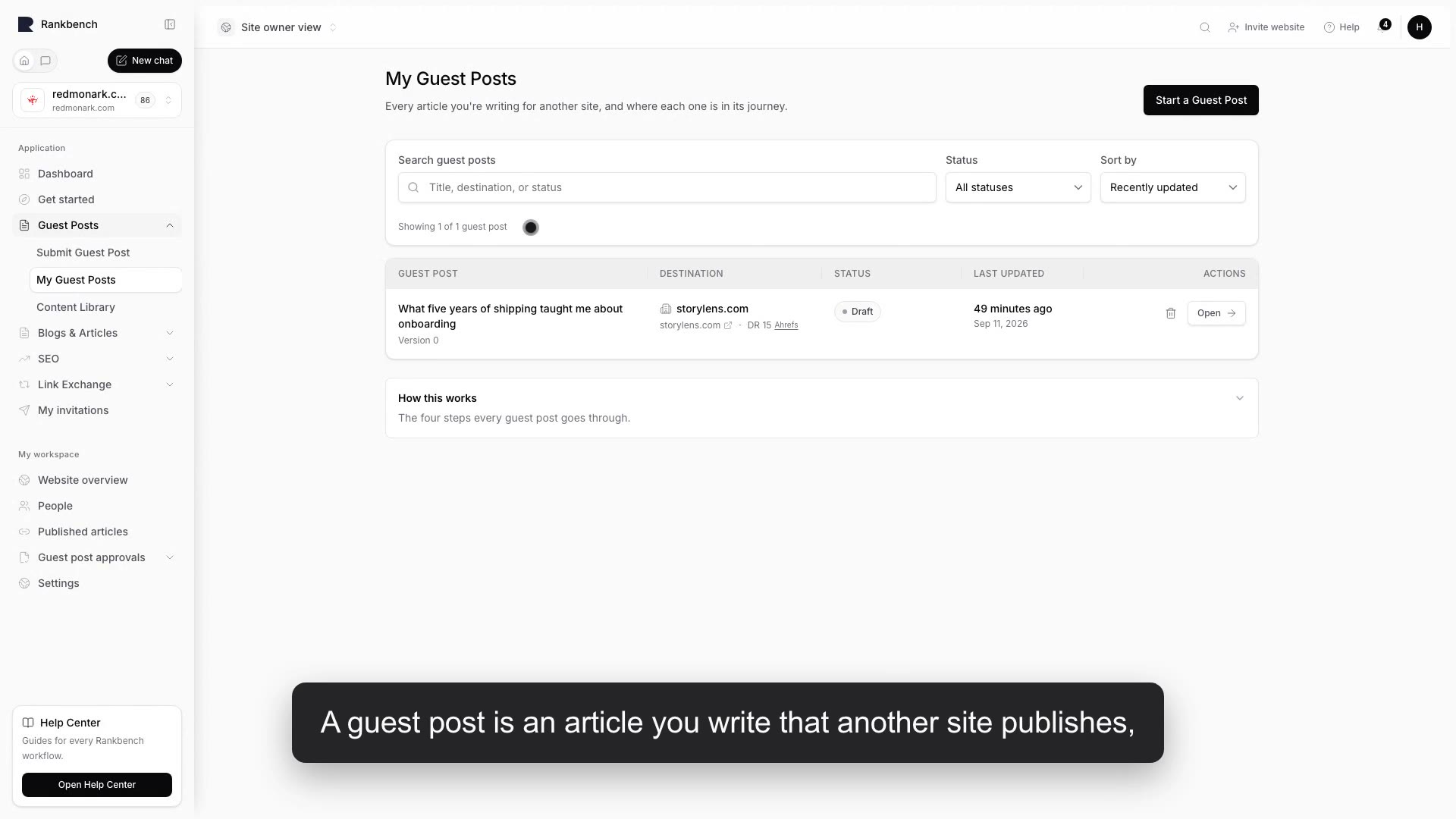This screenshot has width=1456, height=819.
Task: Open the chat bubble icon view
Action: [x=45, y=61]
